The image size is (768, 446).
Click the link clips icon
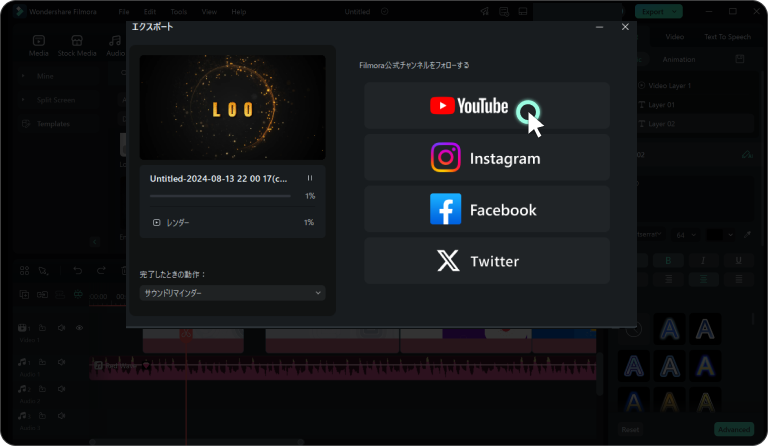[x=43, y=294]
